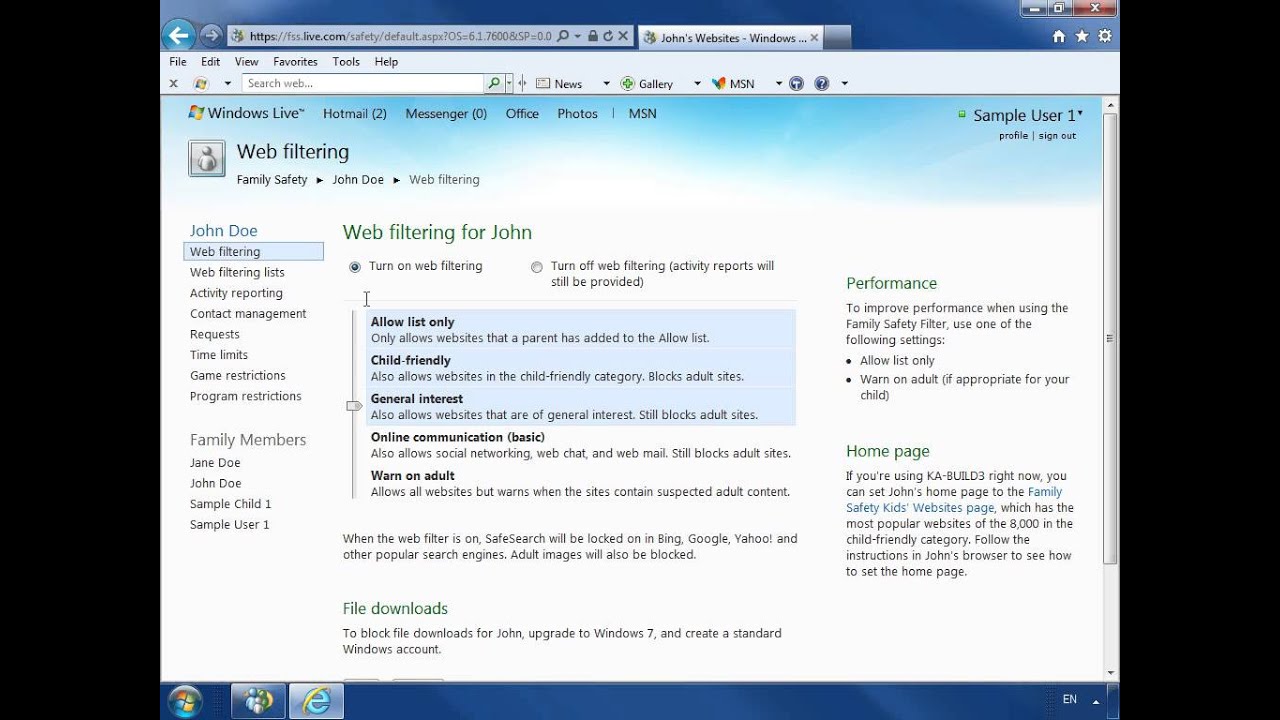Viewport: 1280px width, 720px height.
Task: Open the search box dropdown arrow
Action: (x=509, y=84)
